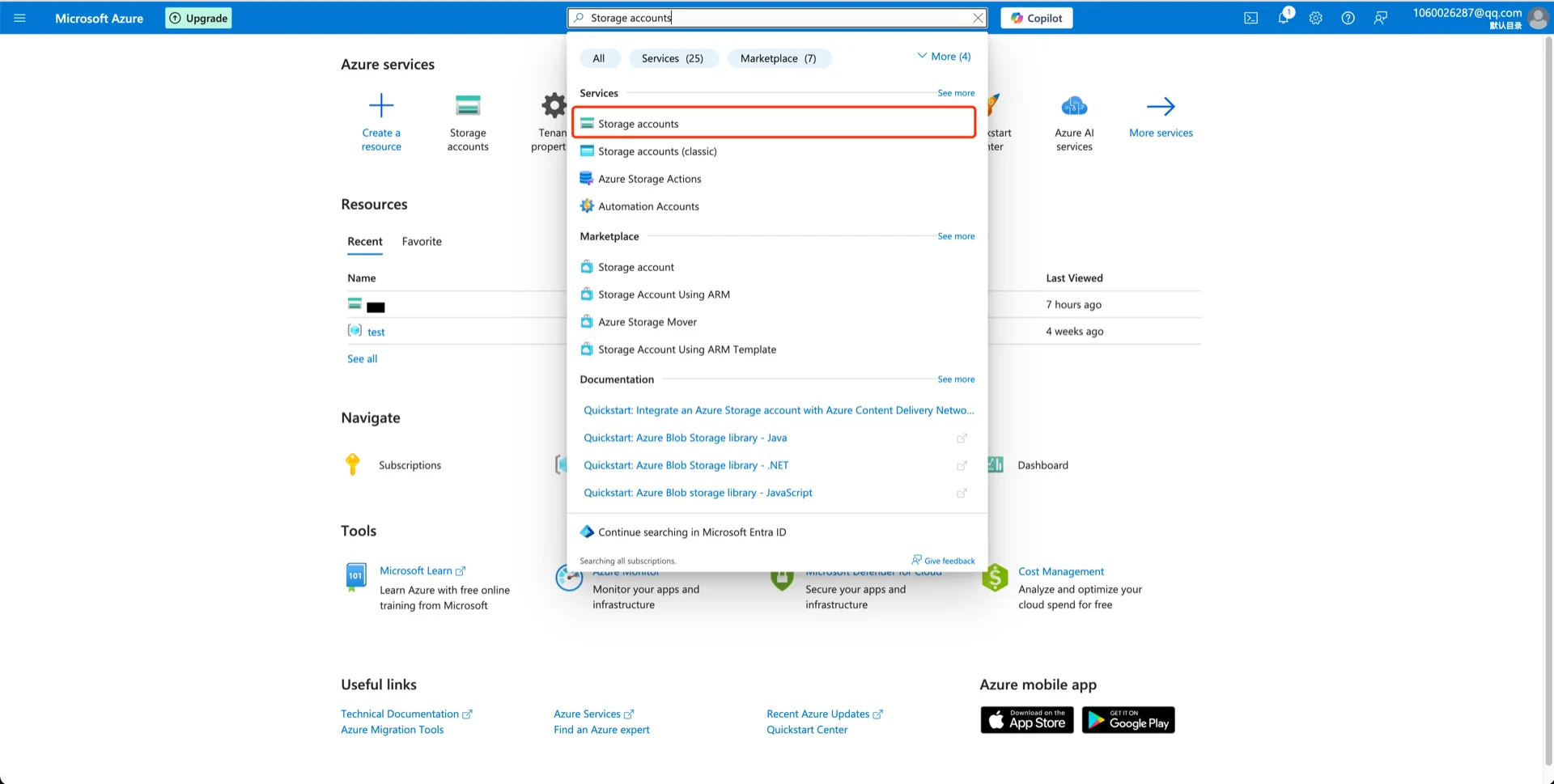Click See more next to Services
1554x784 pixels.
(x=956, y=93)
